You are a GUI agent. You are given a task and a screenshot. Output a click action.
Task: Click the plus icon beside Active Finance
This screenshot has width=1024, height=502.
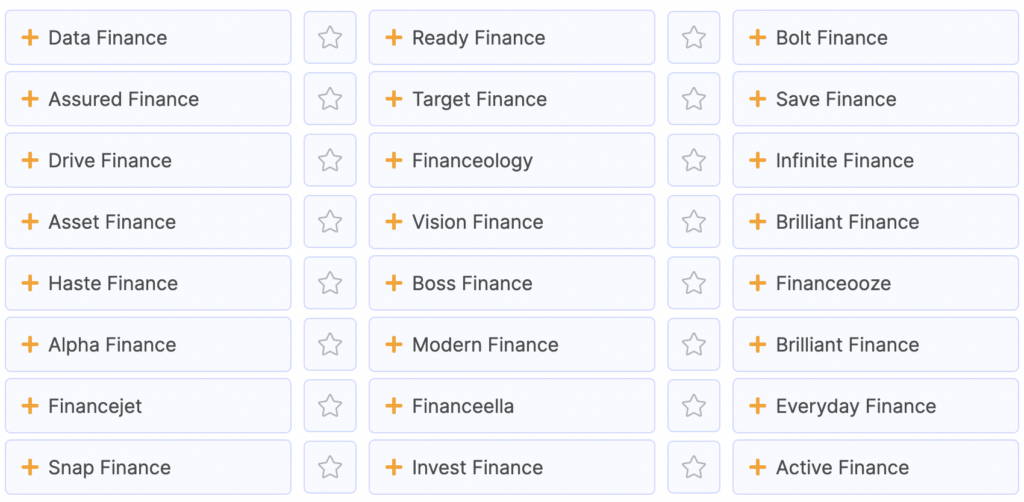[758, 467]
